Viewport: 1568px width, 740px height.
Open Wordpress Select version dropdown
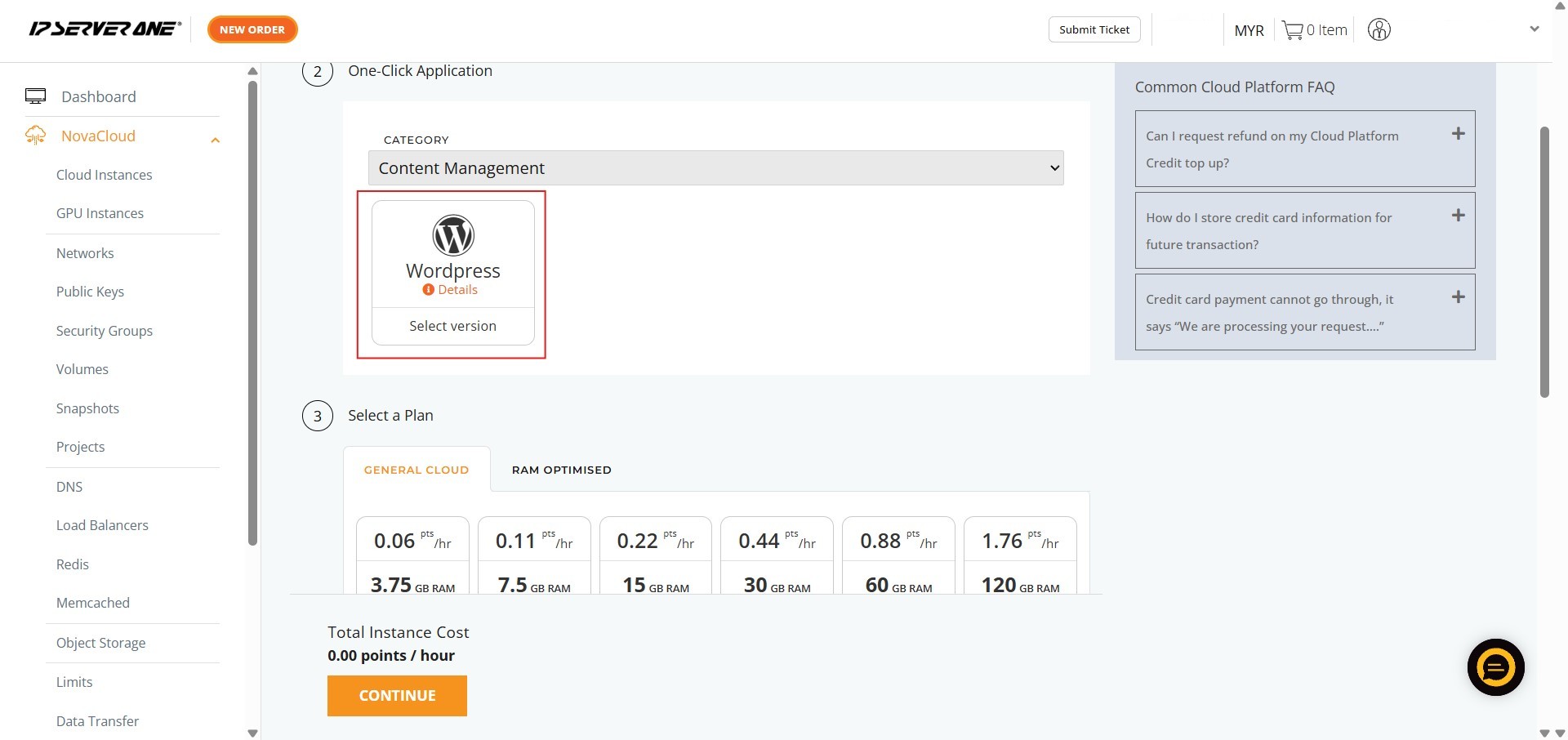tap(452, 326)
